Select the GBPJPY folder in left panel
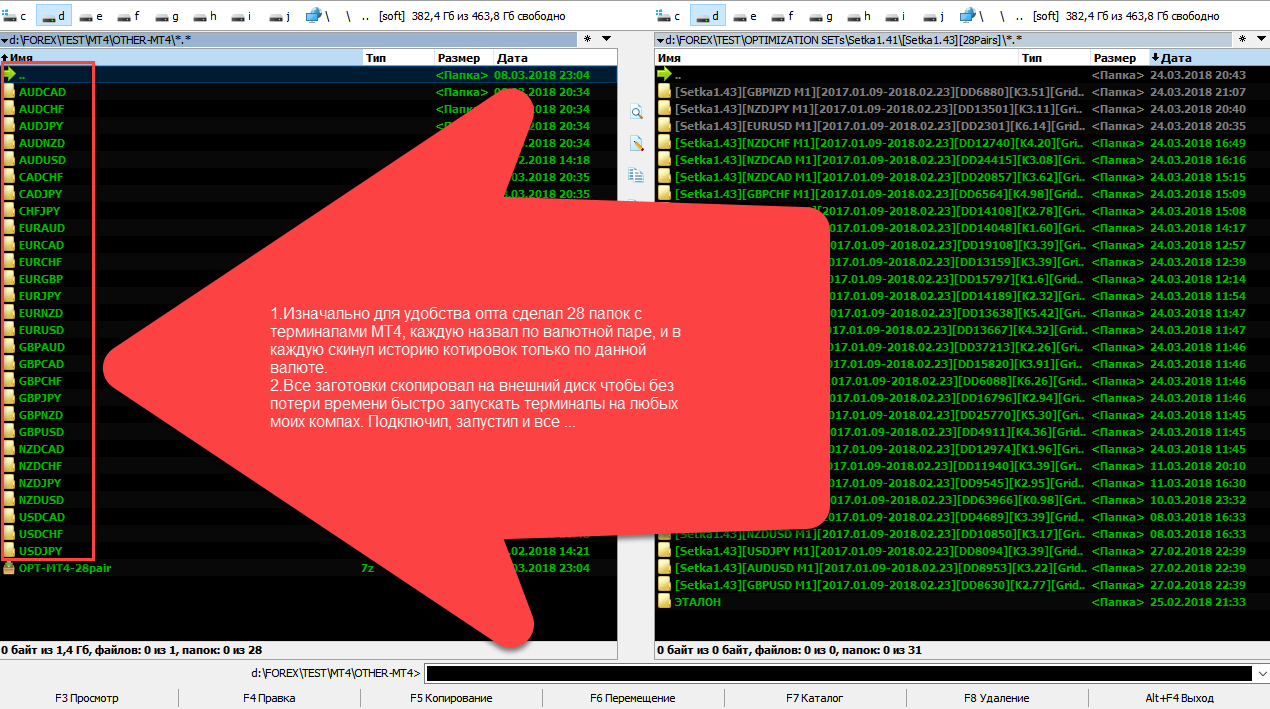Viewport: 1270px width, 709px height. click(40, 398)
